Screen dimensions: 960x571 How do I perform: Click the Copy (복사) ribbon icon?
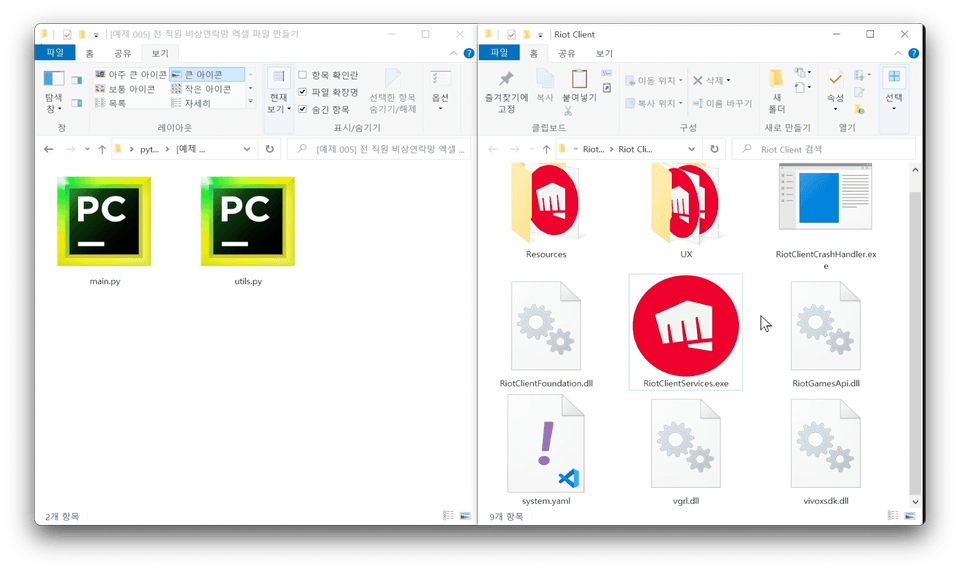point(544,86)
